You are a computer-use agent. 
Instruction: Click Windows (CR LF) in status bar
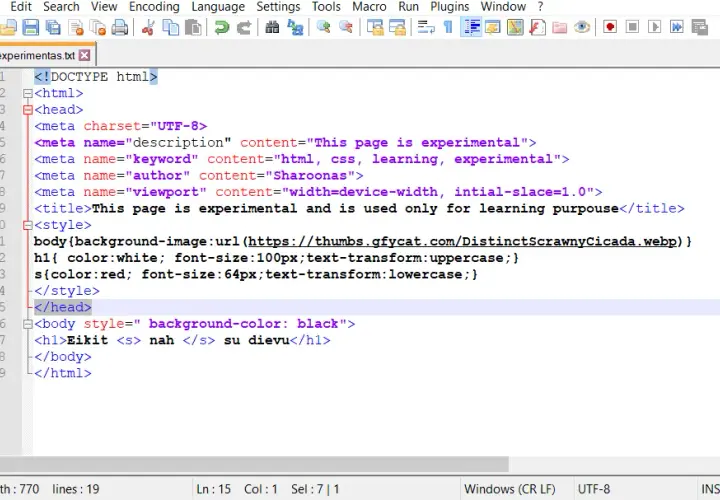tap(510, 489)
